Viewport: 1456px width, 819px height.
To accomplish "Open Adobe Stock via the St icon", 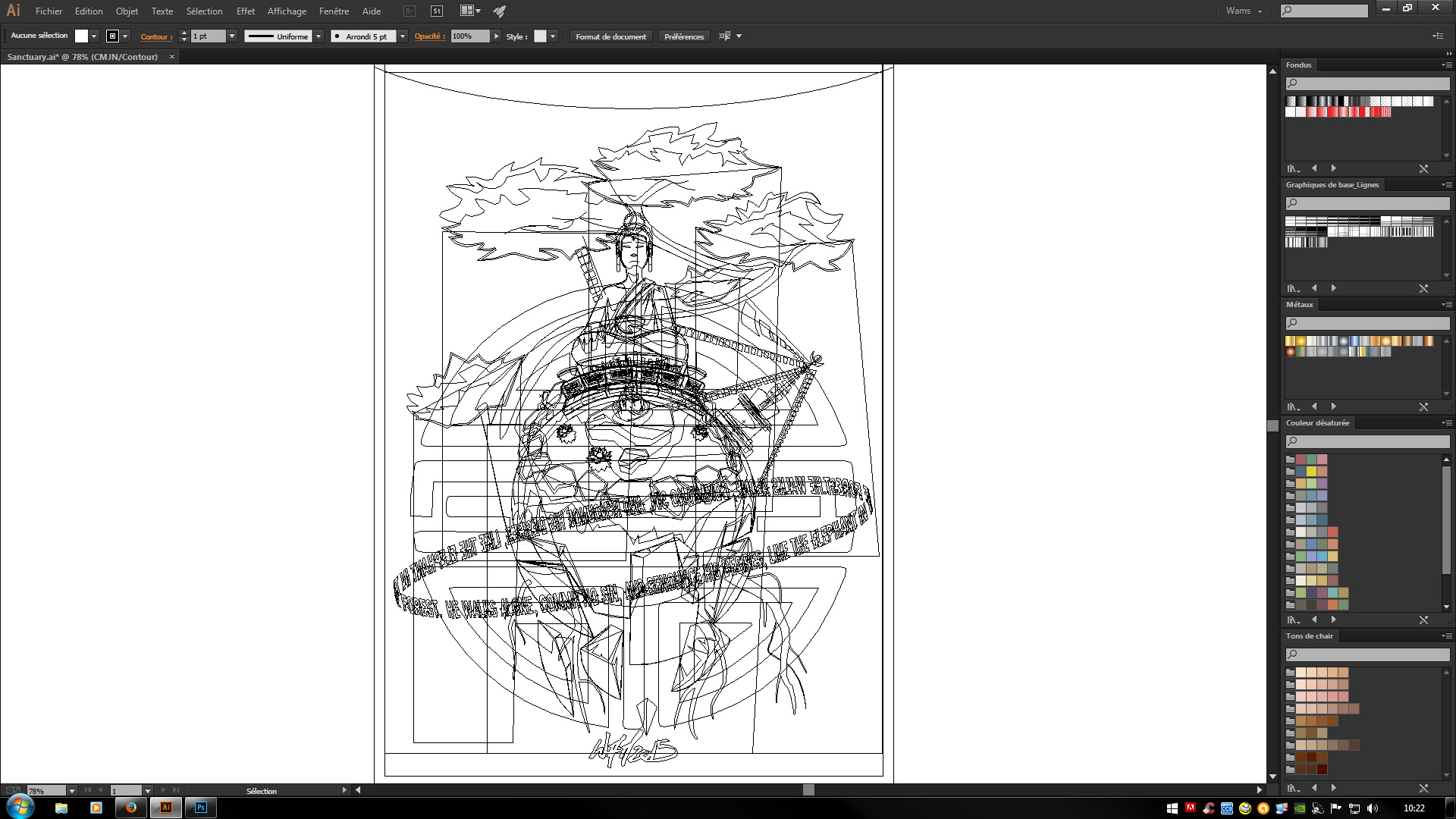I will [x=437, y=11].
